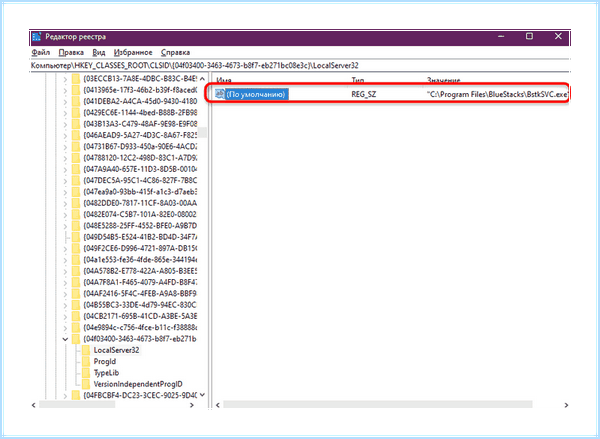Expand the {0482DDE0-7817 key
600x439 pixels.
tap(65, 203)
